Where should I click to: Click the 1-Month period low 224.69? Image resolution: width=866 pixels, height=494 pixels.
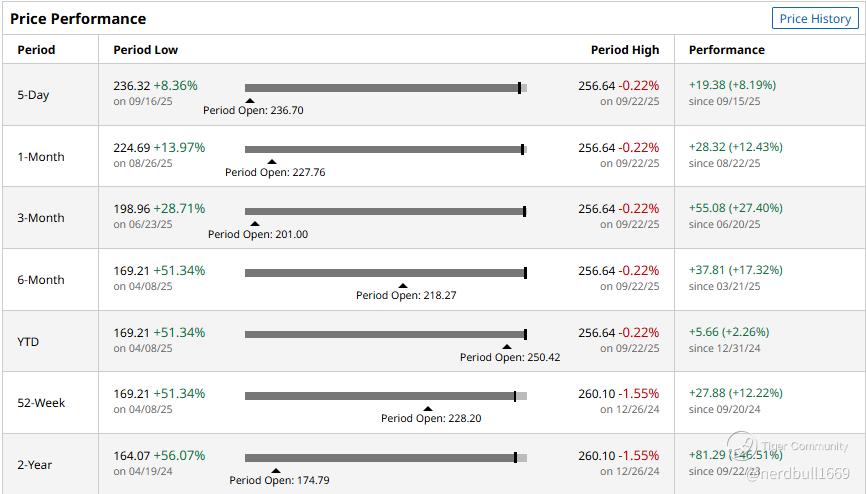(131, 147)
